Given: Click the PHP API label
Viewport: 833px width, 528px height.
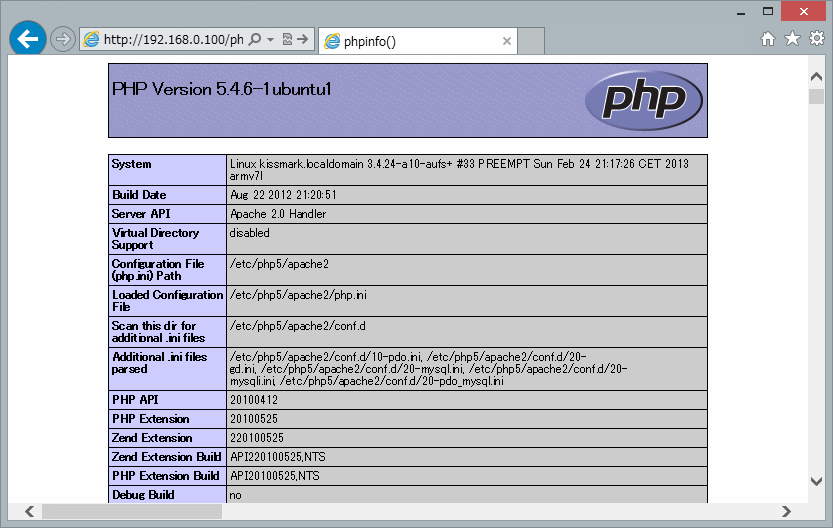Looking at the screenshot, I should pos(135,399).
